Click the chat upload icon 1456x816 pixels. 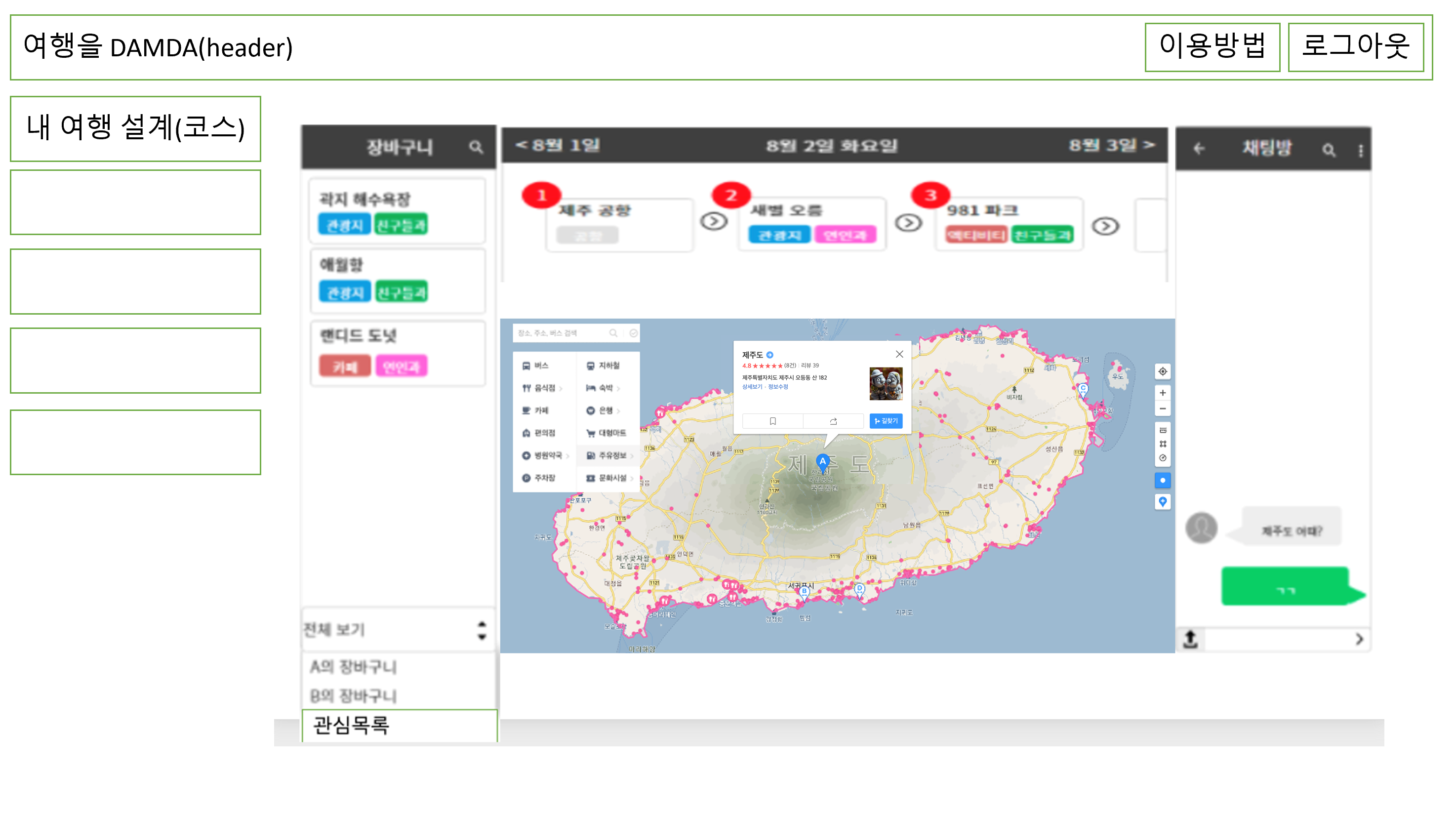pos(1190,639)
